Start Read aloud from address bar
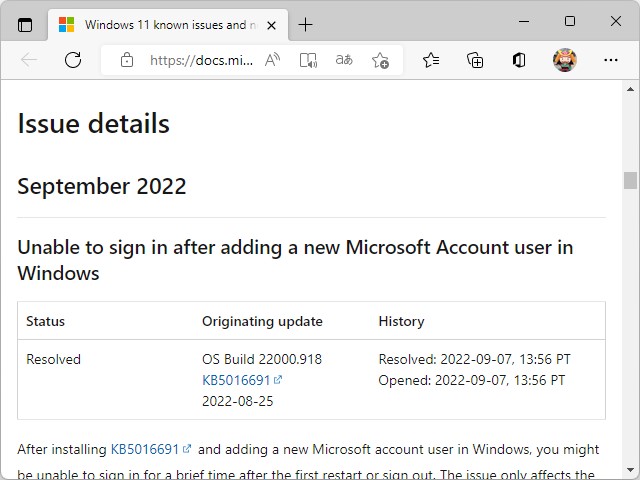640x480 pixels. (272, 60)
